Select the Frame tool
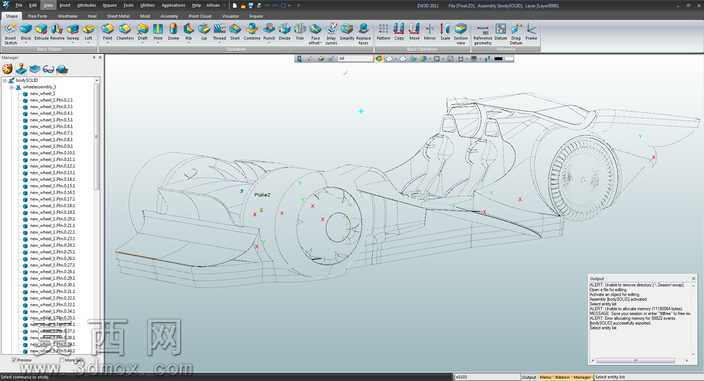Image resolution: width=704 pixels, height=381 pixels. [x=531, y=32]
